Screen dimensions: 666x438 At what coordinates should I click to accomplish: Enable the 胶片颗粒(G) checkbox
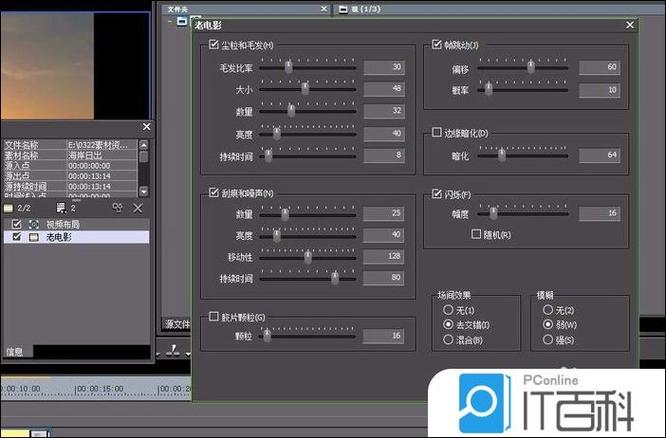tap(214, 316)
